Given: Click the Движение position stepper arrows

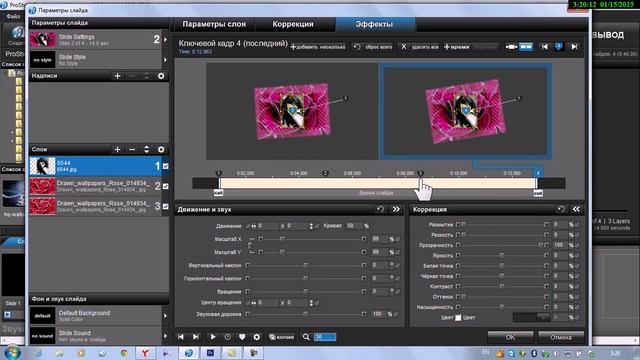Looking at the screenshot, I should pyautogui.click(x=311, y=226).
